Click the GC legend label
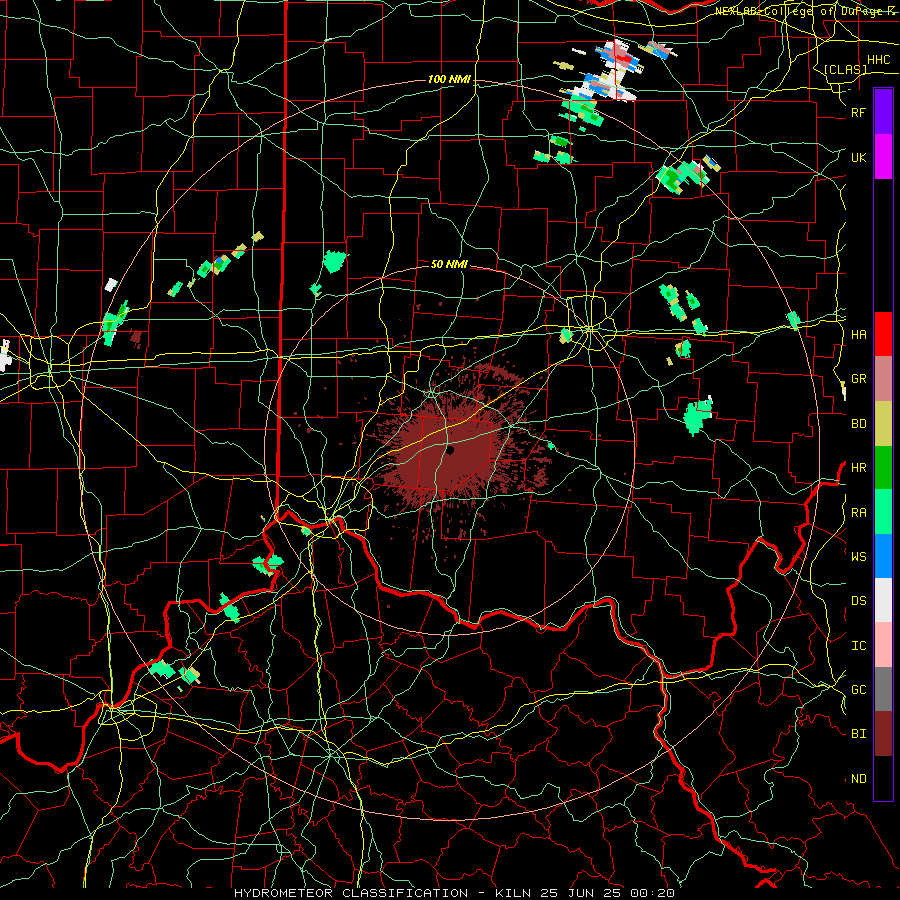 tap(859, 689)
